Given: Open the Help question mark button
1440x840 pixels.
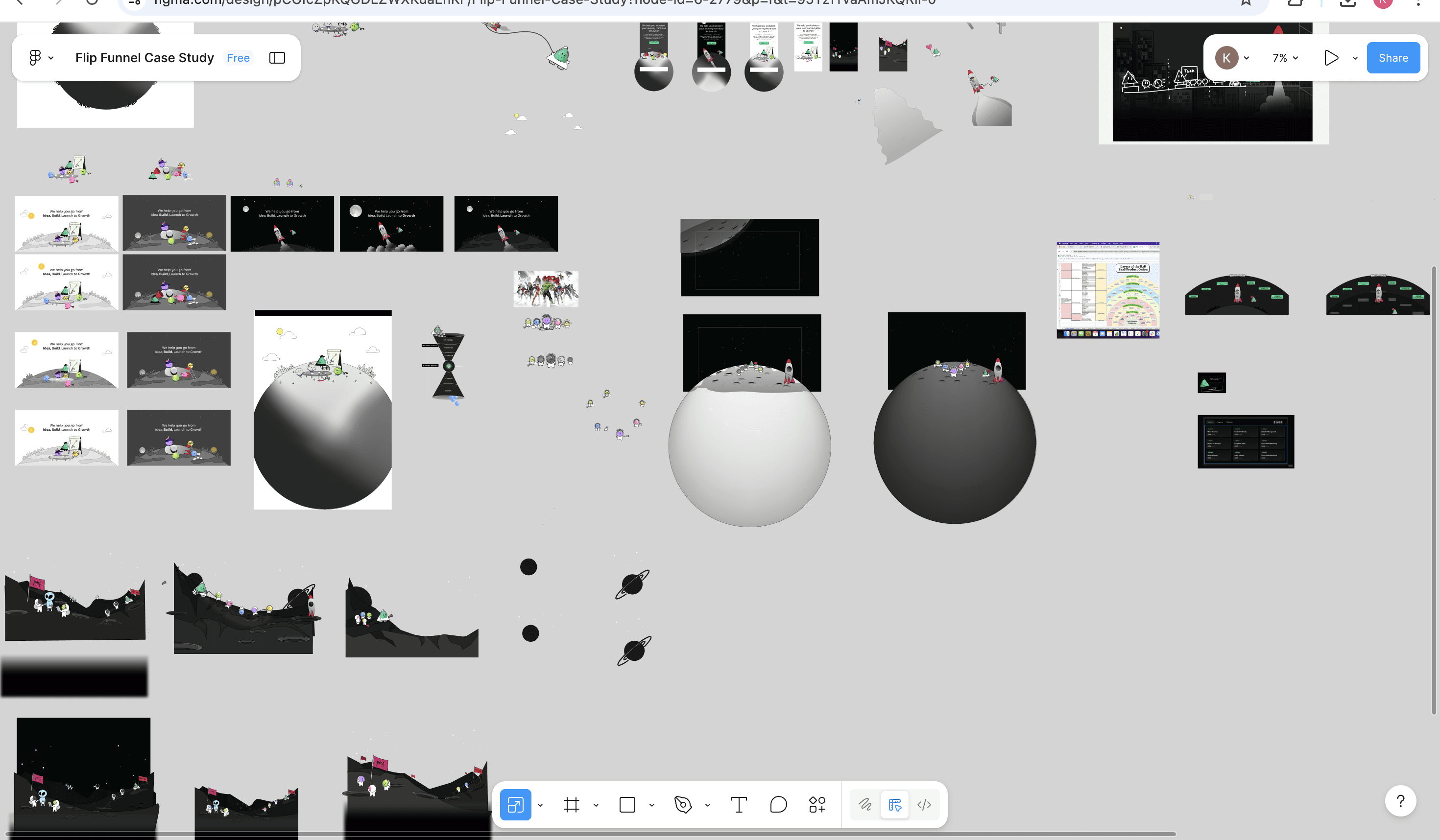Looking at the screenshot, I should pos(1400,801).
